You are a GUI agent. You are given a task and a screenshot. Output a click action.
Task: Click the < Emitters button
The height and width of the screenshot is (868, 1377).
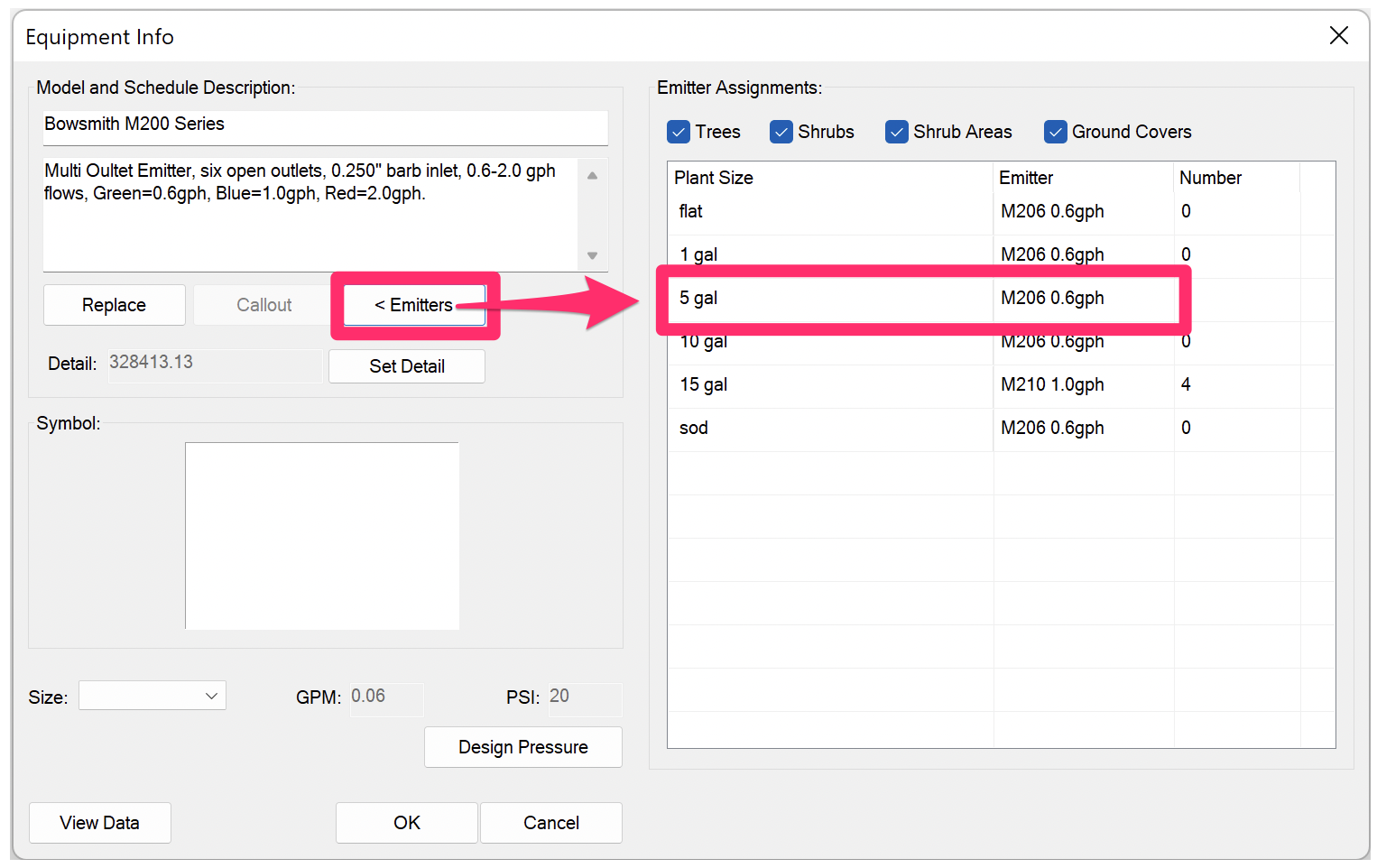[414, 305]
